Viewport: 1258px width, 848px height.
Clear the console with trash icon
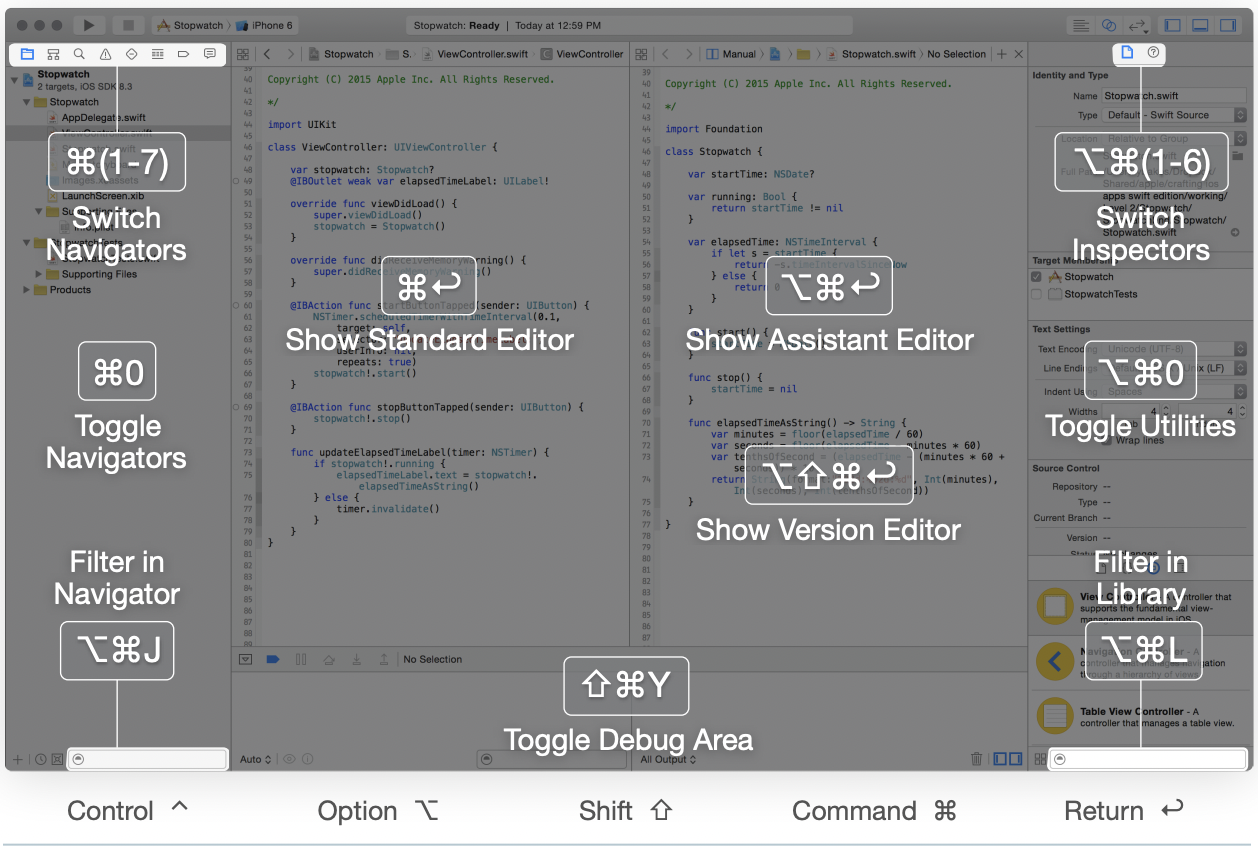click(x=976, y=760)
